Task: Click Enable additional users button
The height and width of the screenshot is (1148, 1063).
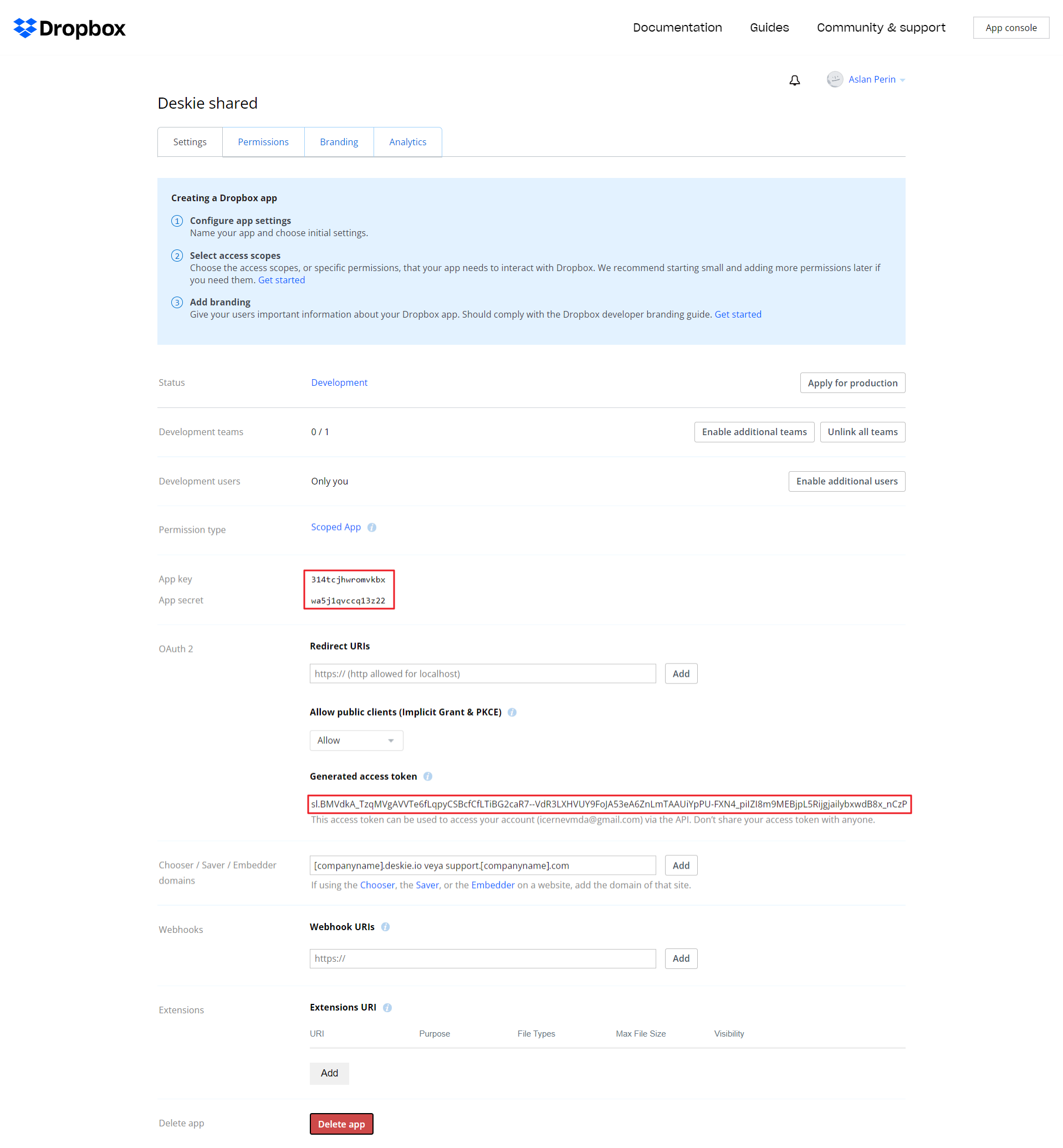Action: [x=847, y=481]
